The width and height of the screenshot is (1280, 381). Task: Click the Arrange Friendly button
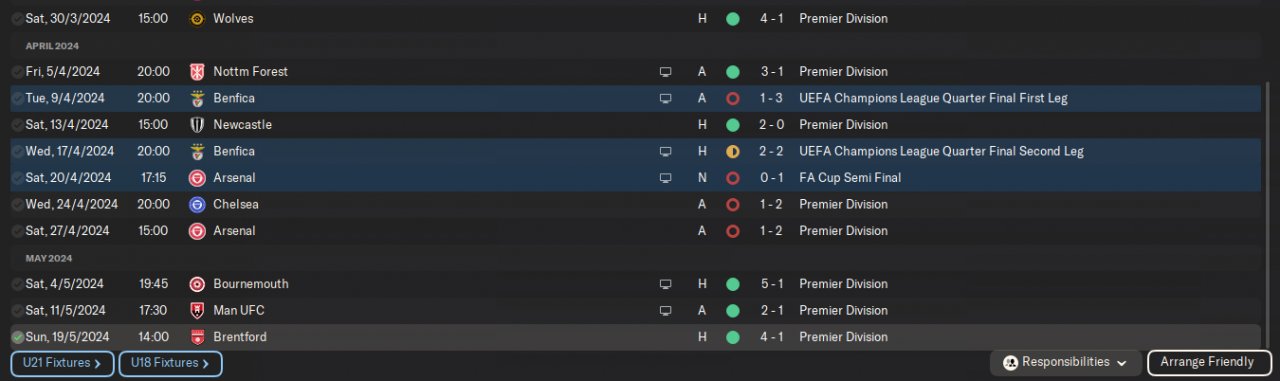1209,362
